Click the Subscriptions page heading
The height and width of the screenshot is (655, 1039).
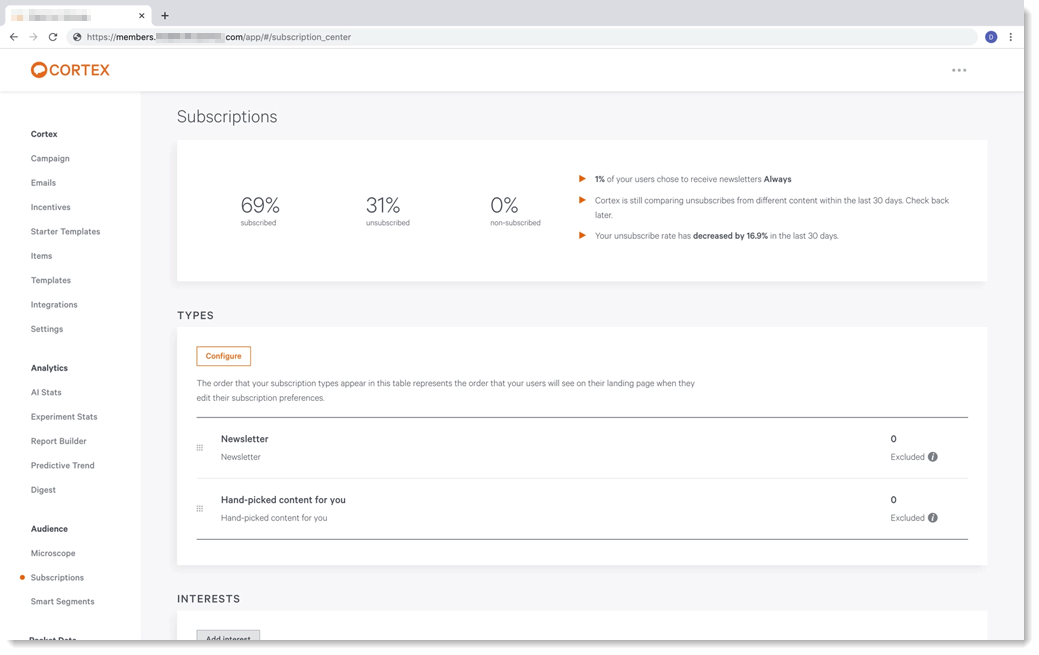tap(227, 117)
